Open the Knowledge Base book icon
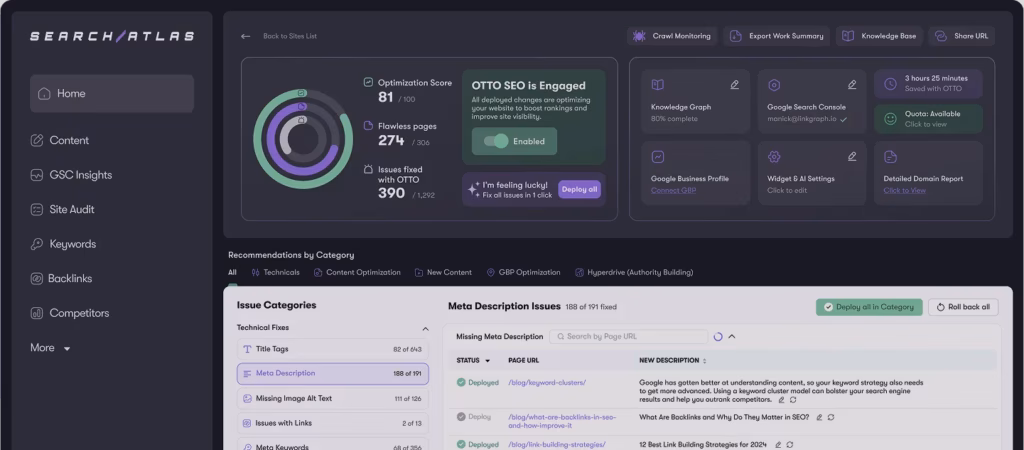 coord(848,36)
